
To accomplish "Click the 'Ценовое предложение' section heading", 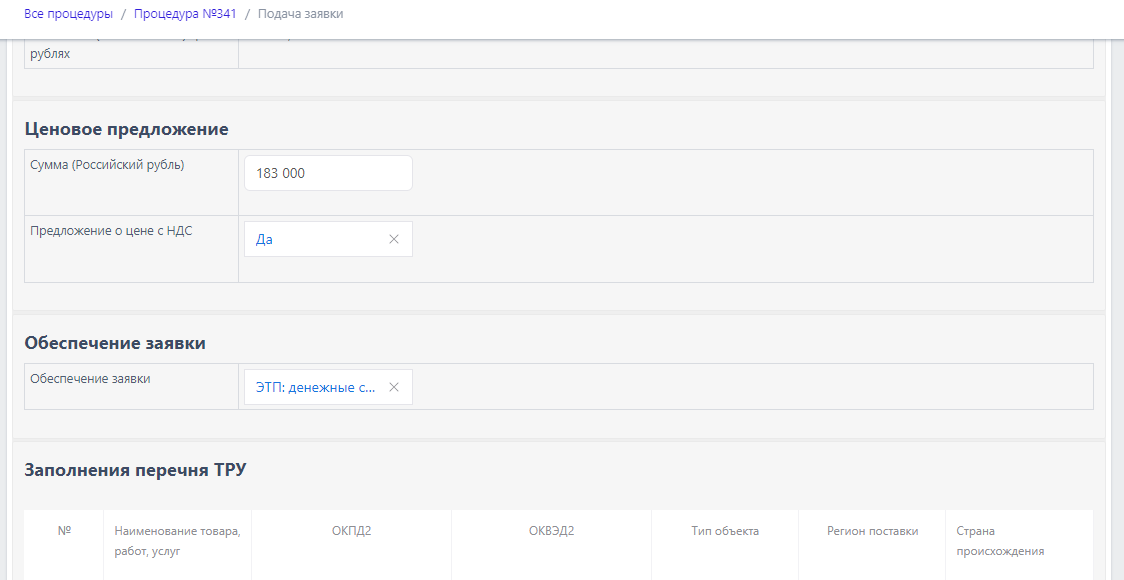I will point(126,129).
